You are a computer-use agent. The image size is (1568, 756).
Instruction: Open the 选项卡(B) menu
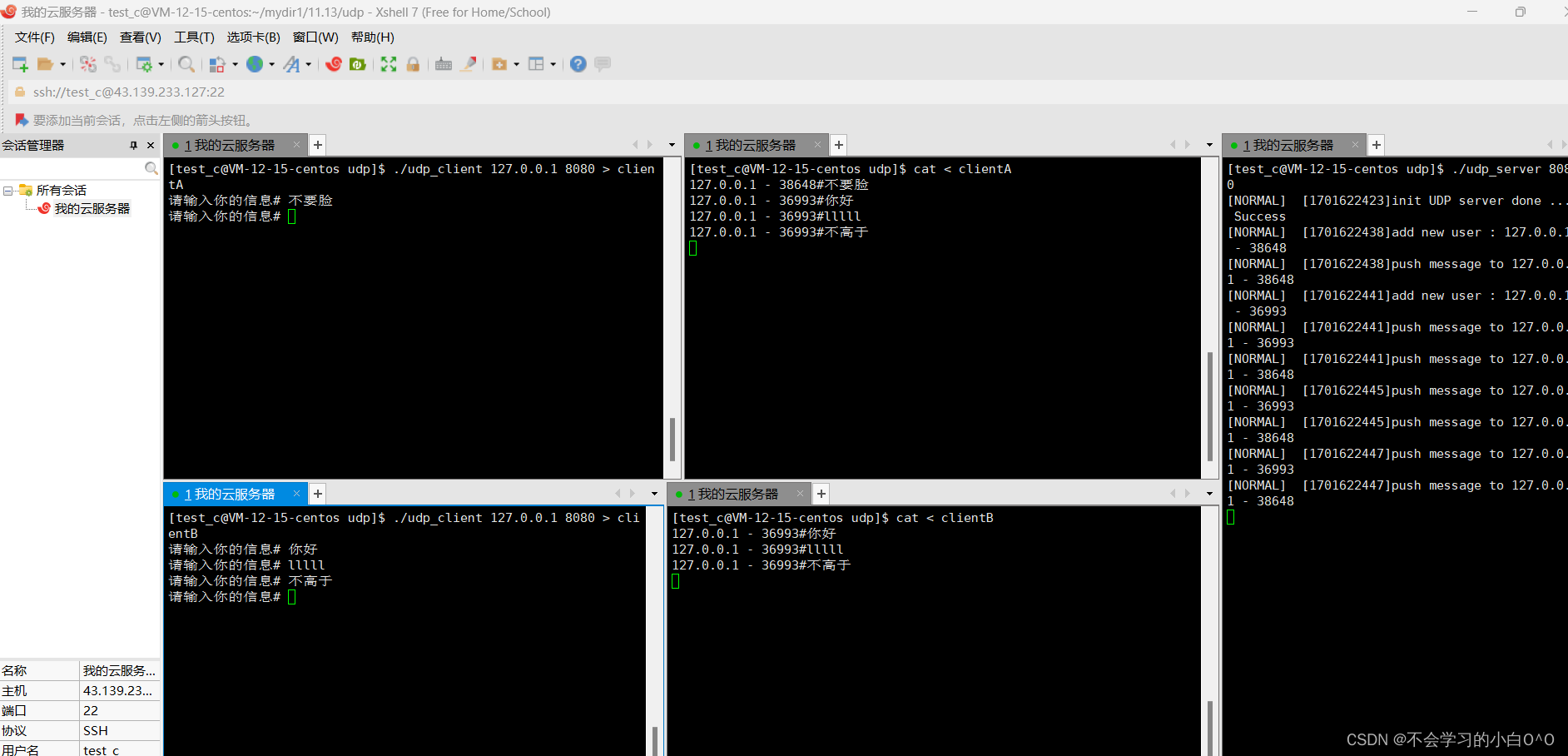pos(253,37)
